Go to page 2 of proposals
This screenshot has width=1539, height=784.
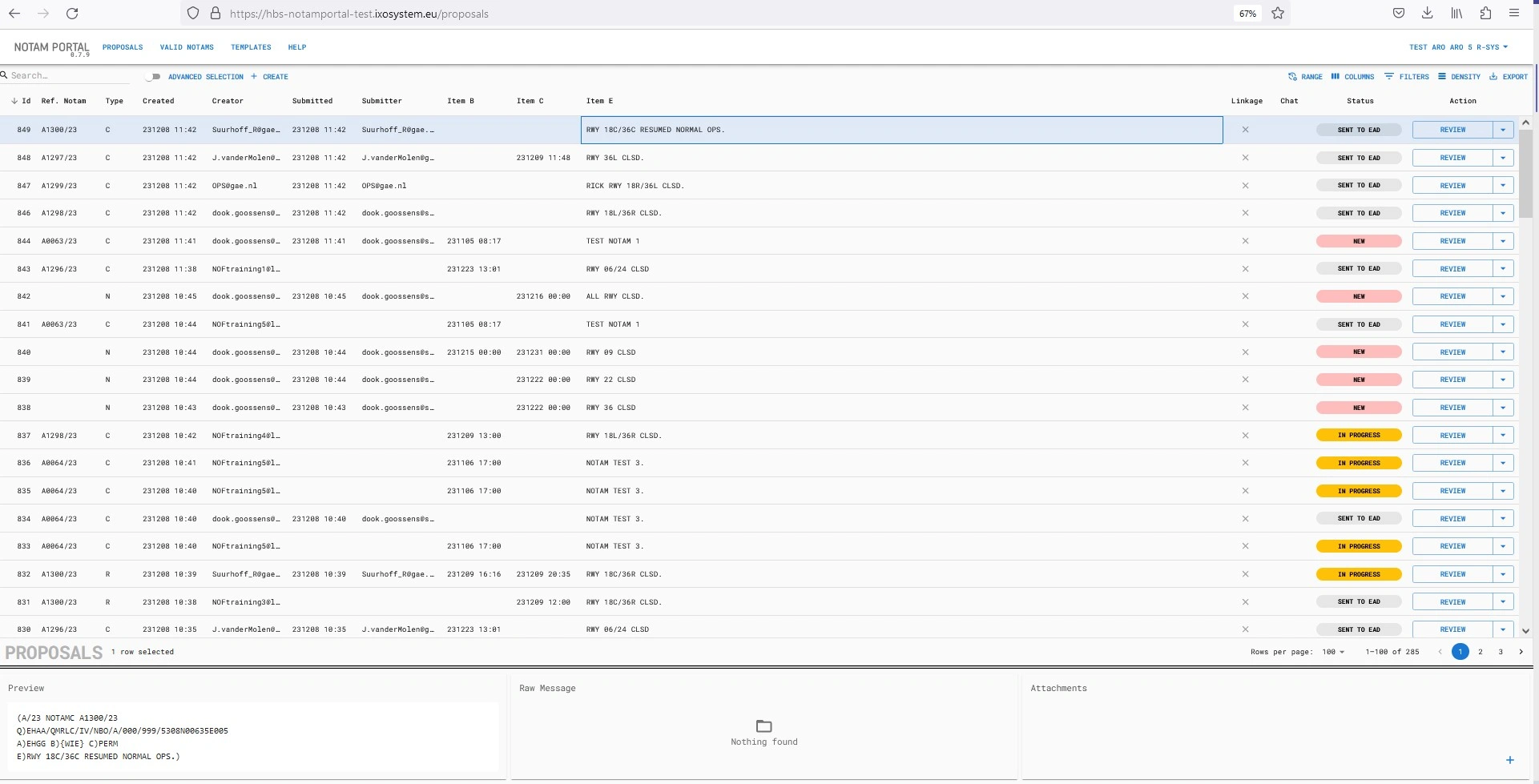pyautogui.click(x=1480, y=652)
